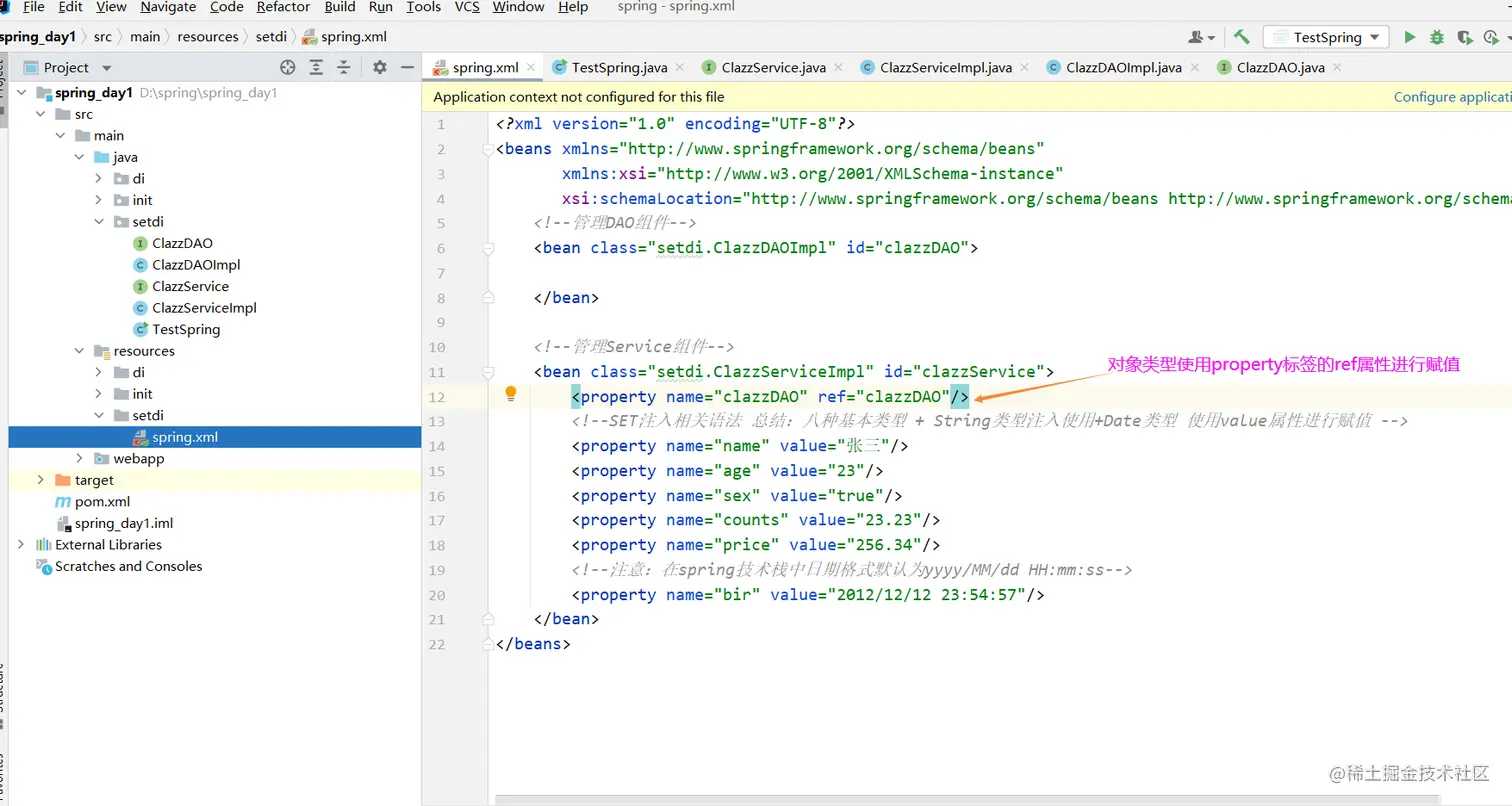
Task: Run TestSpring with coverage shield icon
Action: pyautogui.click(x=1465, y=37)
